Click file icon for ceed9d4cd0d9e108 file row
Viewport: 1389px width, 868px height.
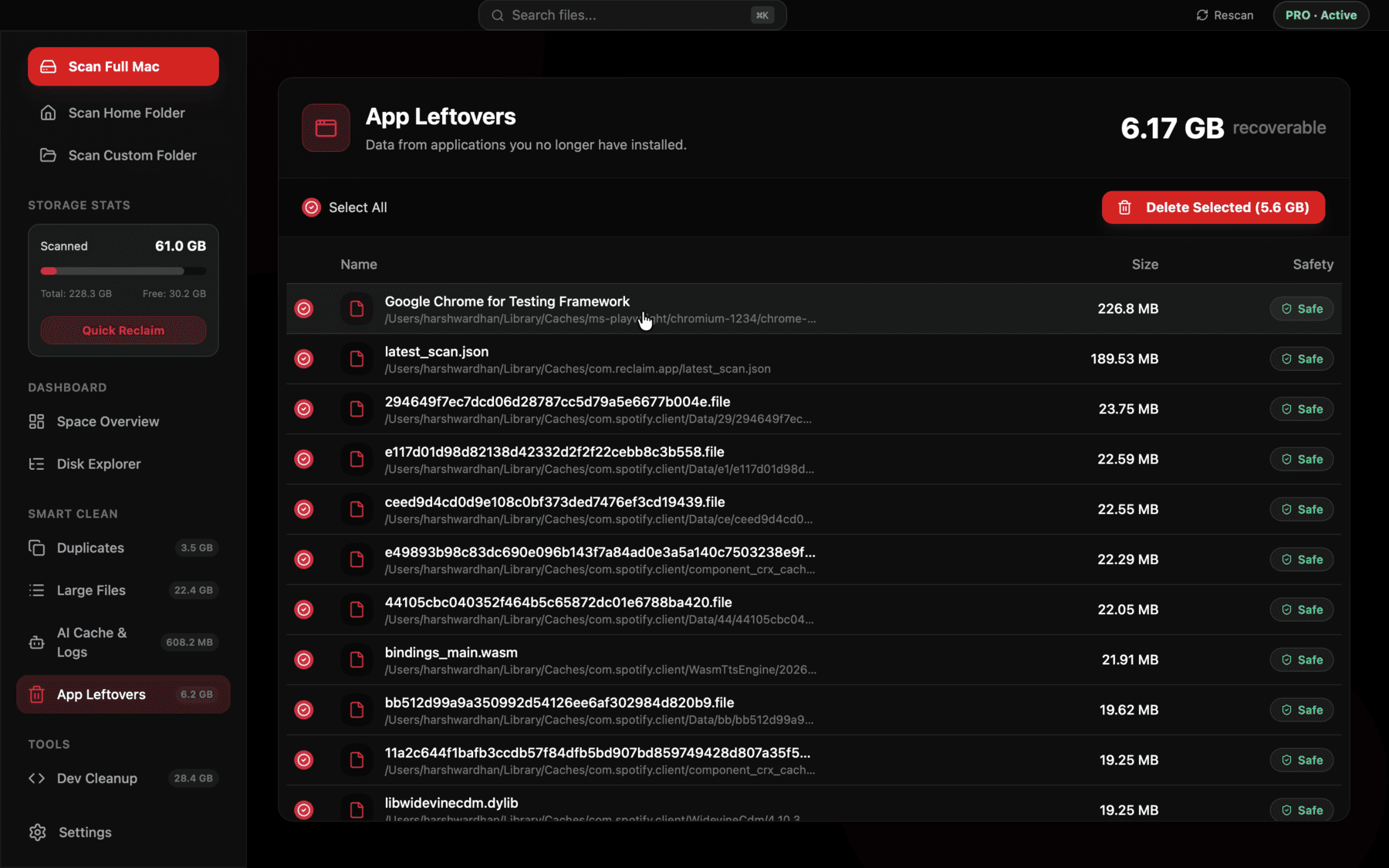[x=357, y=509]
